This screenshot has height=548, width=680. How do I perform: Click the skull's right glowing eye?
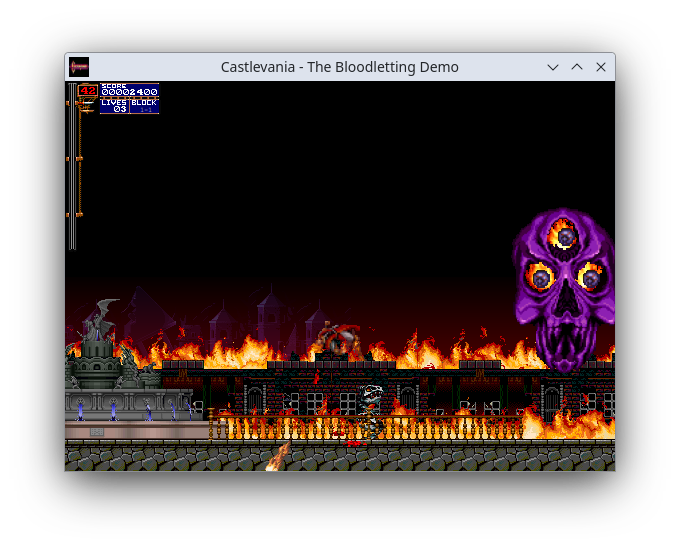pyautogui.click(x=591, y=277)
